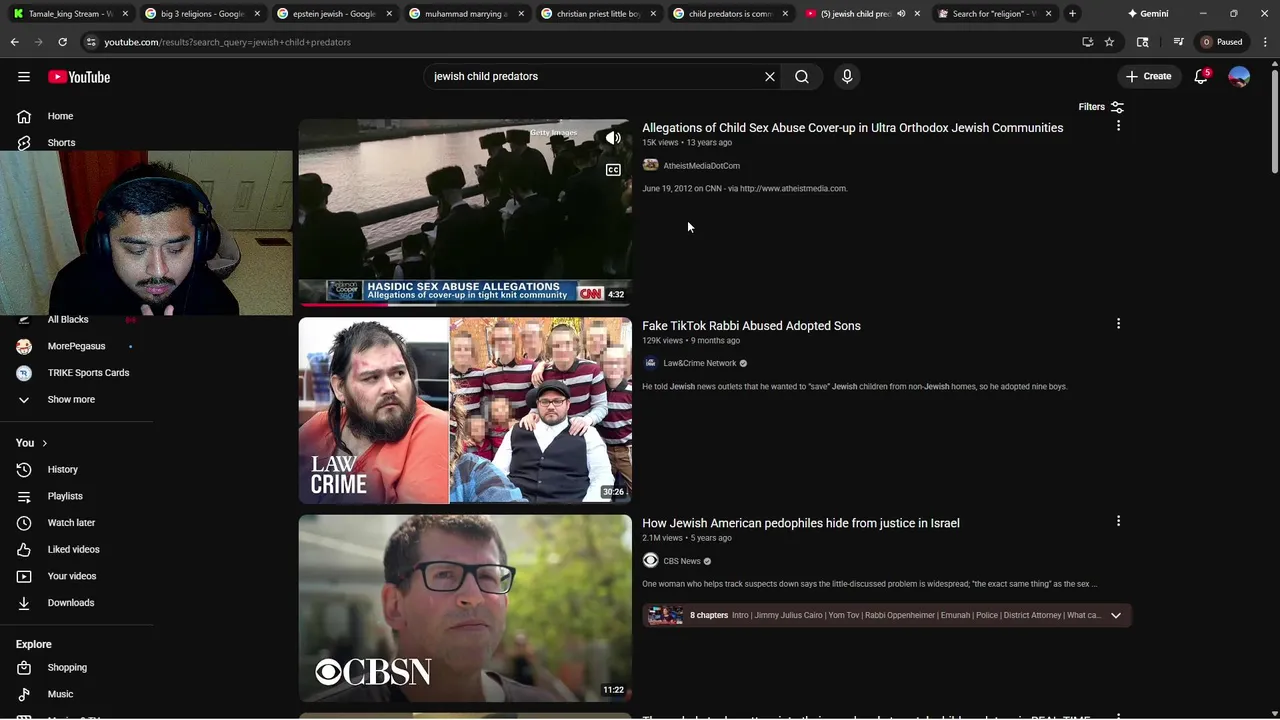Screen dimensions: 1280x720
Task: Click the YouTube logo
Action: 79,77
